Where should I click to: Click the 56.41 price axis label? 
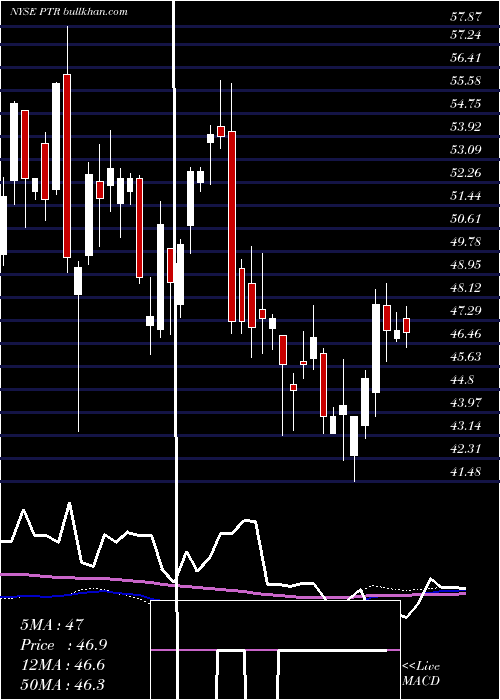click(466, 58)
